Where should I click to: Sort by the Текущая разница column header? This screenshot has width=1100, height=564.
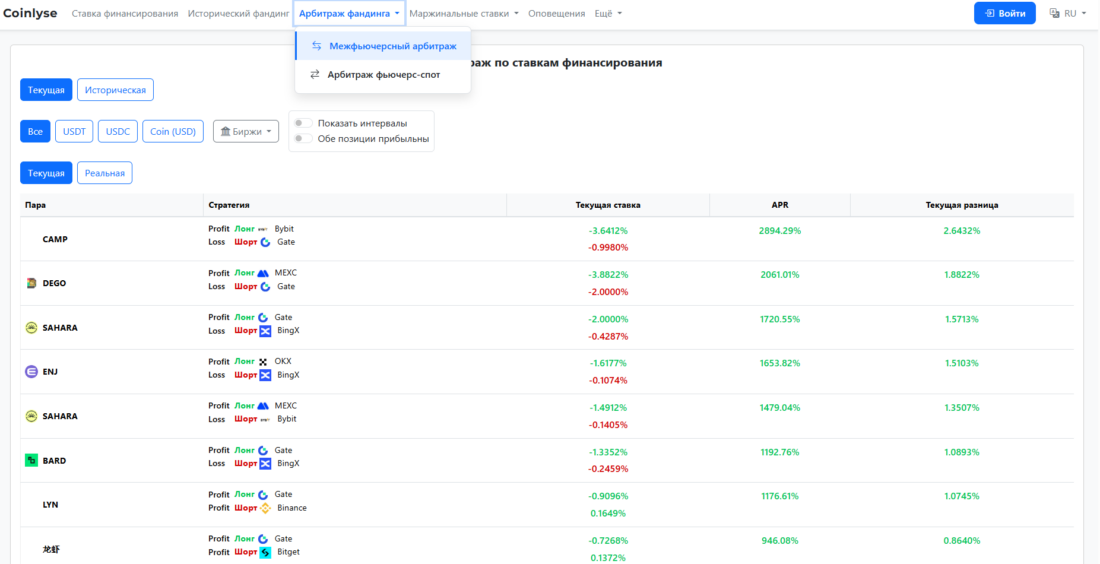(962, 205)
